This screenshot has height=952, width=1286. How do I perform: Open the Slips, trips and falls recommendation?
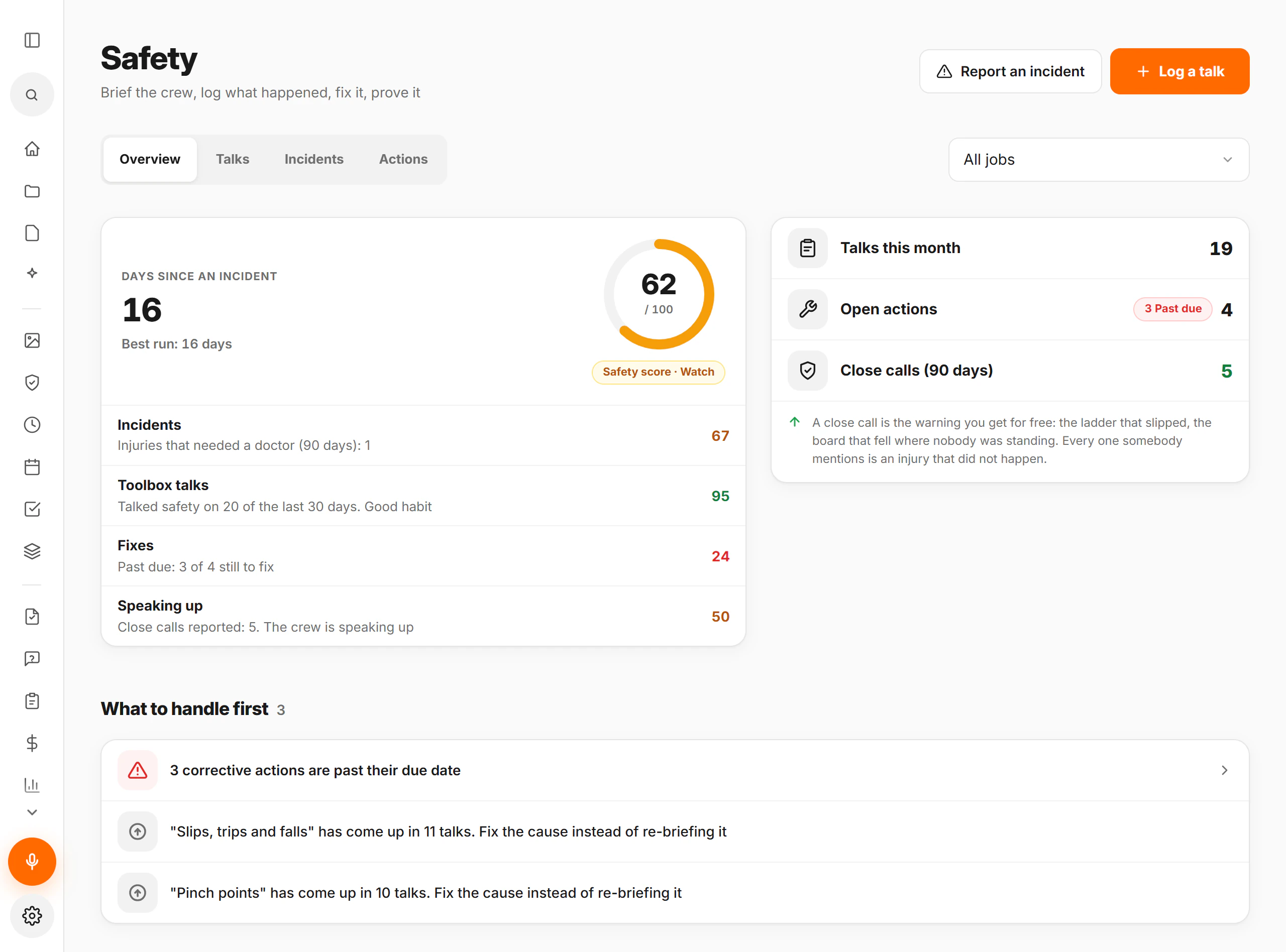675,831
